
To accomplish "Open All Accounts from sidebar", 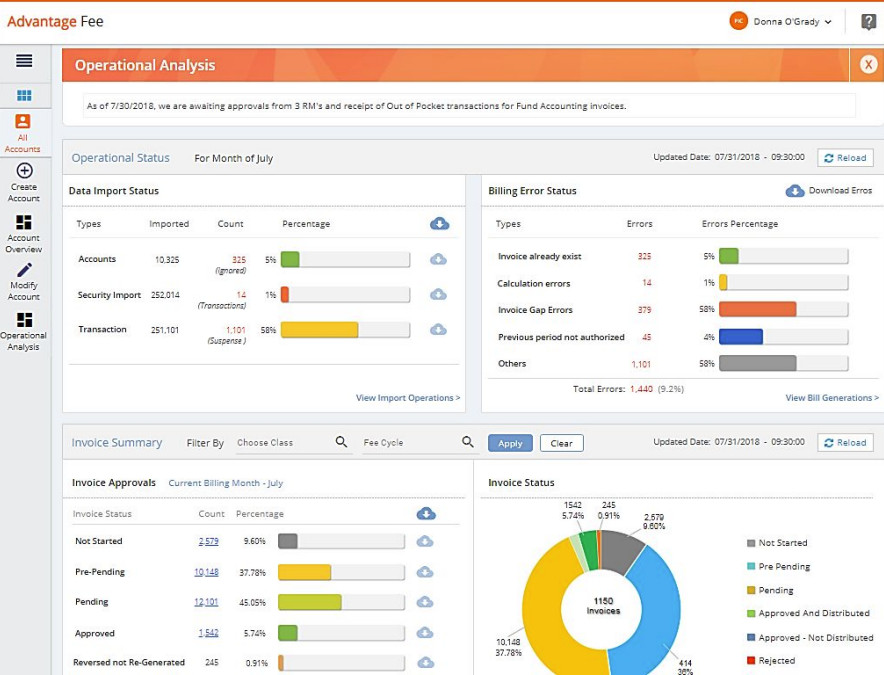I will pyautogui.click(x=23, y=133).
